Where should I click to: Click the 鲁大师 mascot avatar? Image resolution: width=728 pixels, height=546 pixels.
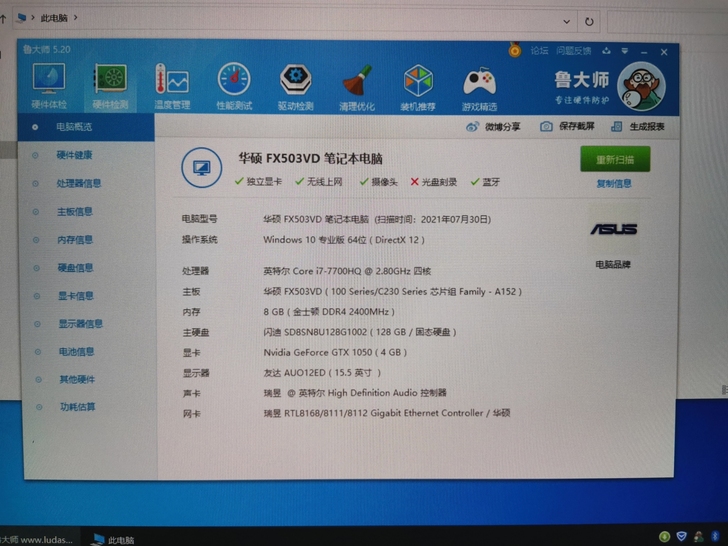[641, 86]
